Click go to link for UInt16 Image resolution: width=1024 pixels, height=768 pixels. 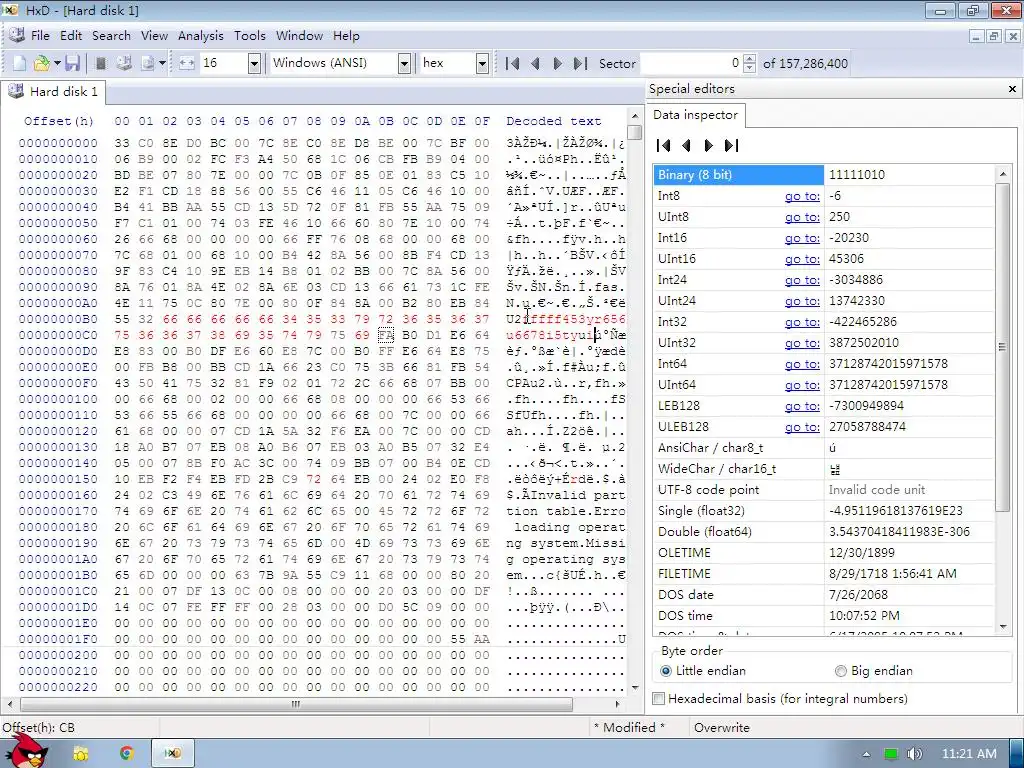[802, 259]
